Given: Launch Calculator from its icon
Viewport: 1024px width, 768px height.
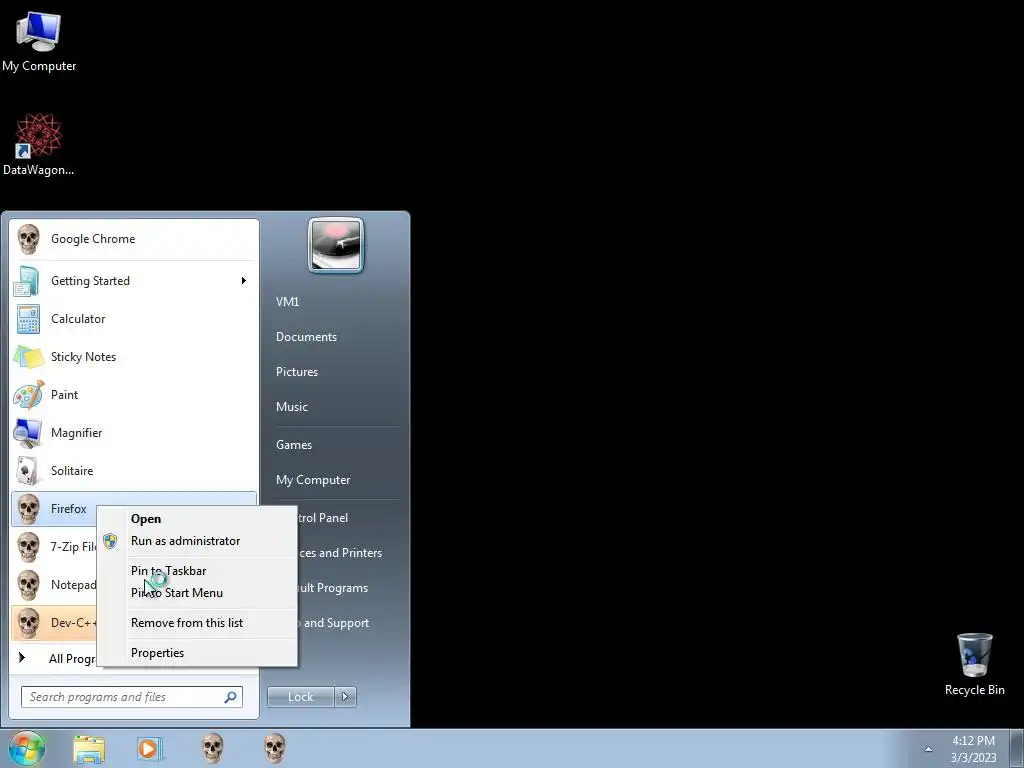Looking at the screenshot, I should (28, 319).
